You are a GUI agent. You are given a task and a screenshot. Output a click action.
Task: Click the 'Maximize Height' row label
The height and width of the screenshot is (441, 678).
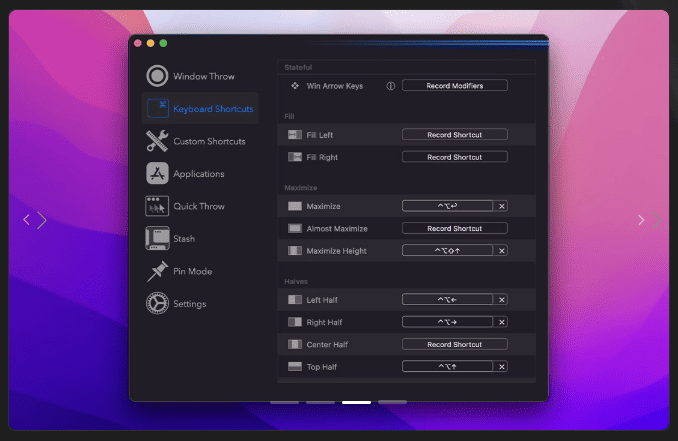[336, 251]
